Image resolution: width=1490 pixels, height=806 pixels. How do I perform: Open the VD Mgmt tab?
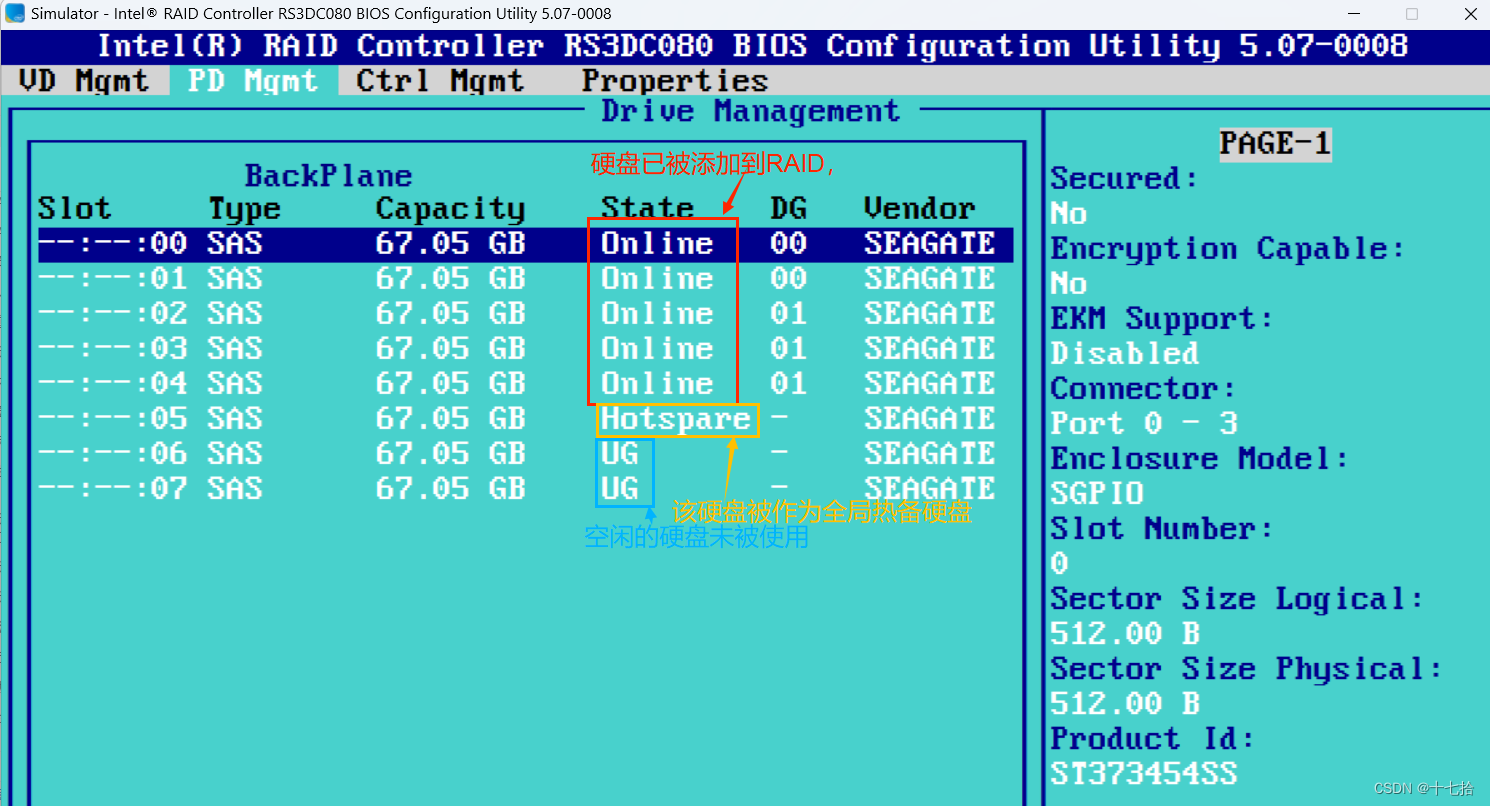[84, 81]
